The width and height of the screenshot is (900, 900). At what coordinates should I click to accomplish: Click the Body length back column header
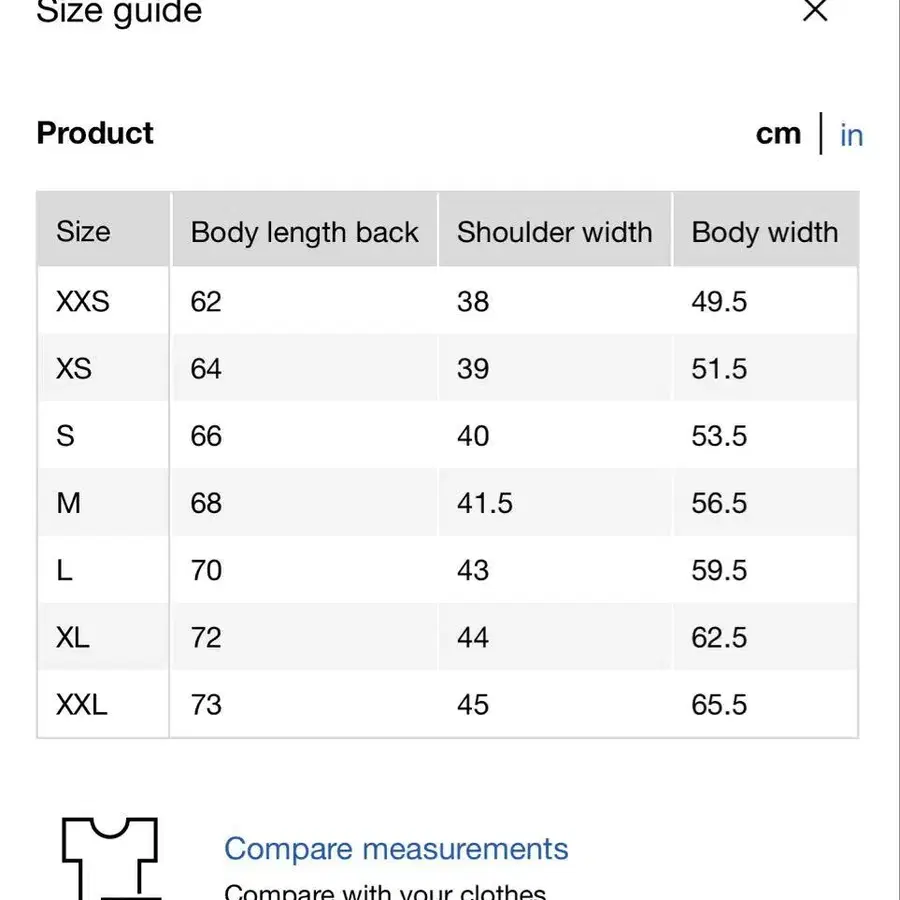click(x=304, y=232)
